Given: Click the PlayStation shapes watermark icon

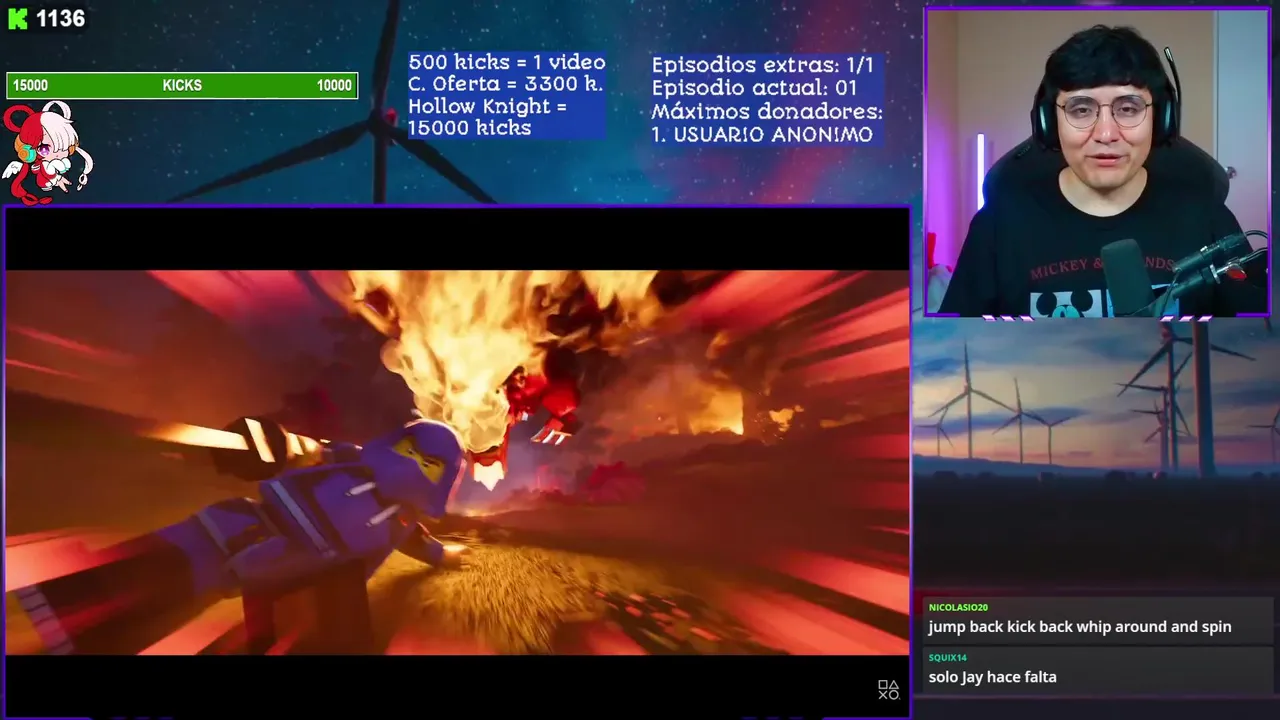Looking at the screenshot, I should (x=888, y=690).
